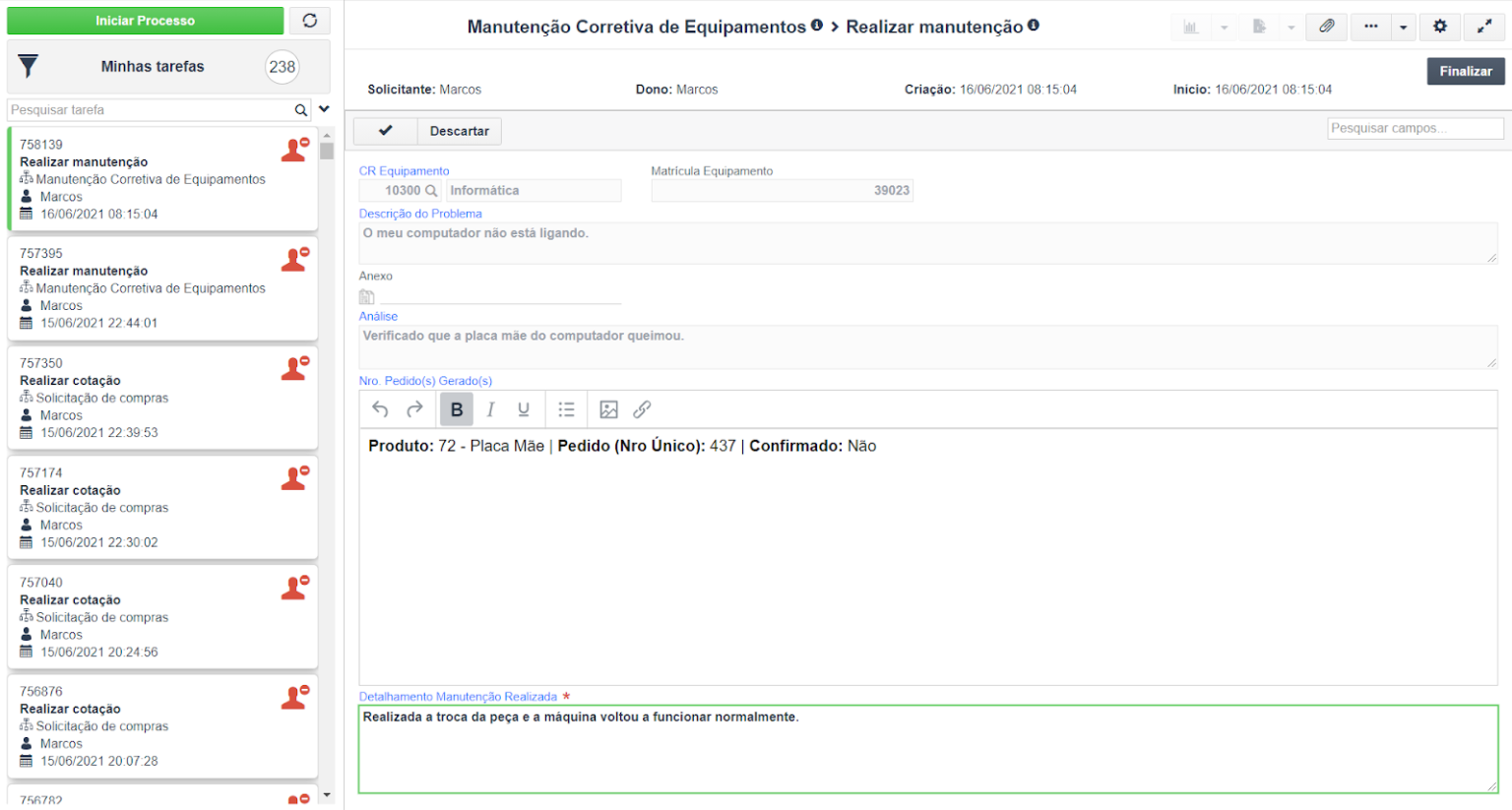Screen dimensions: 1512x810
Task: Click the Finalizar button
Action: tap(1466, 71)
